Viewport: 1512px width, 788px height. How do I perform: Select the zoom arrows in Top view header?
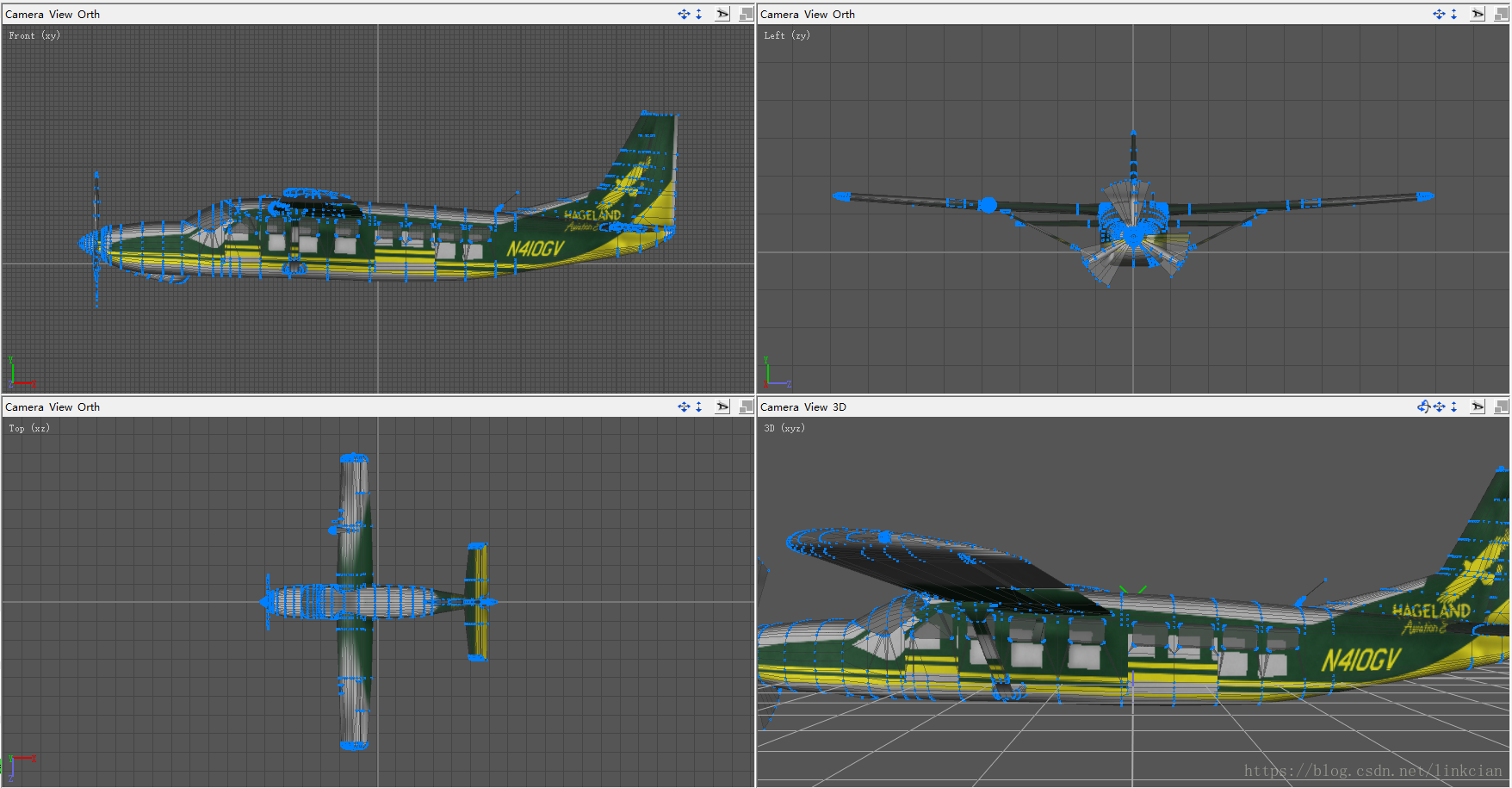[x=698, y=406]
